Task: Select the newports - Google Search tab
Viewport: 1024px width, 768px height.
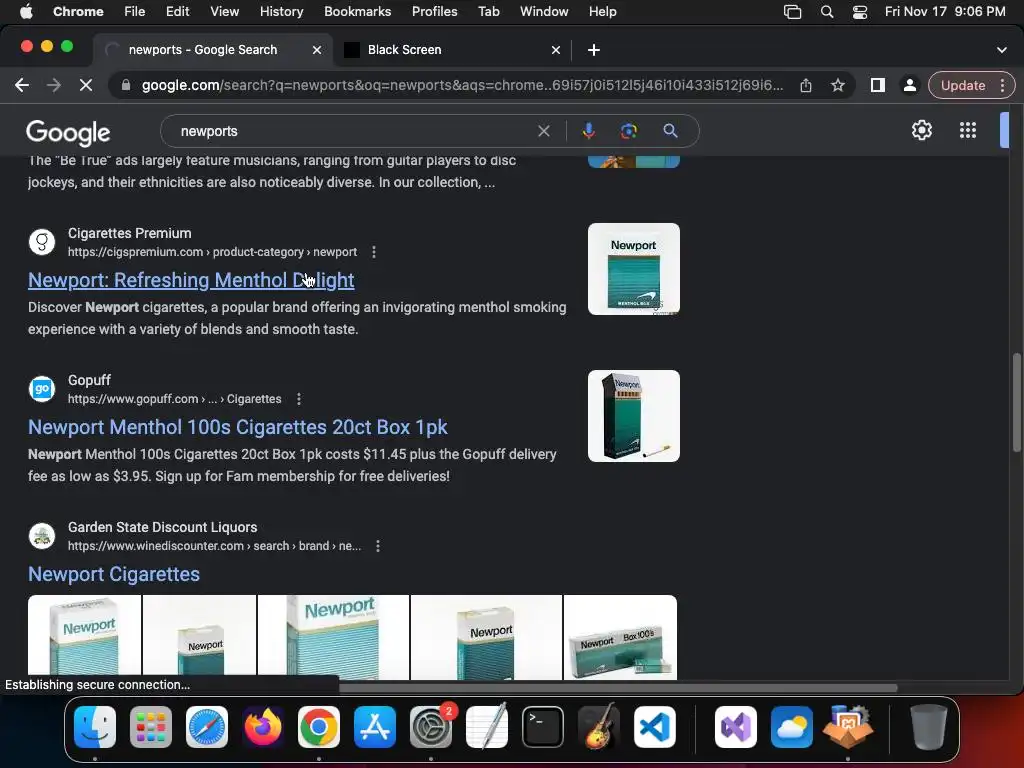Action: [x=213, y=50]
